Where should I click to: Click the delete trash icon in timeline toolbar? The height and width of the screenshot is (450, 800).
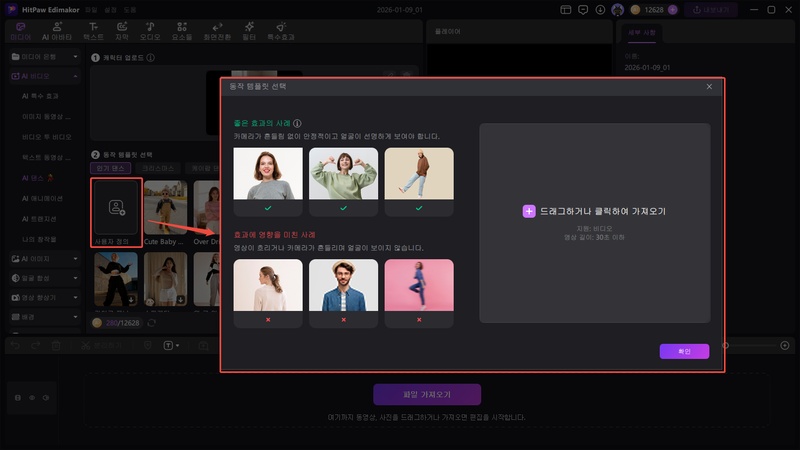[56, 345]
